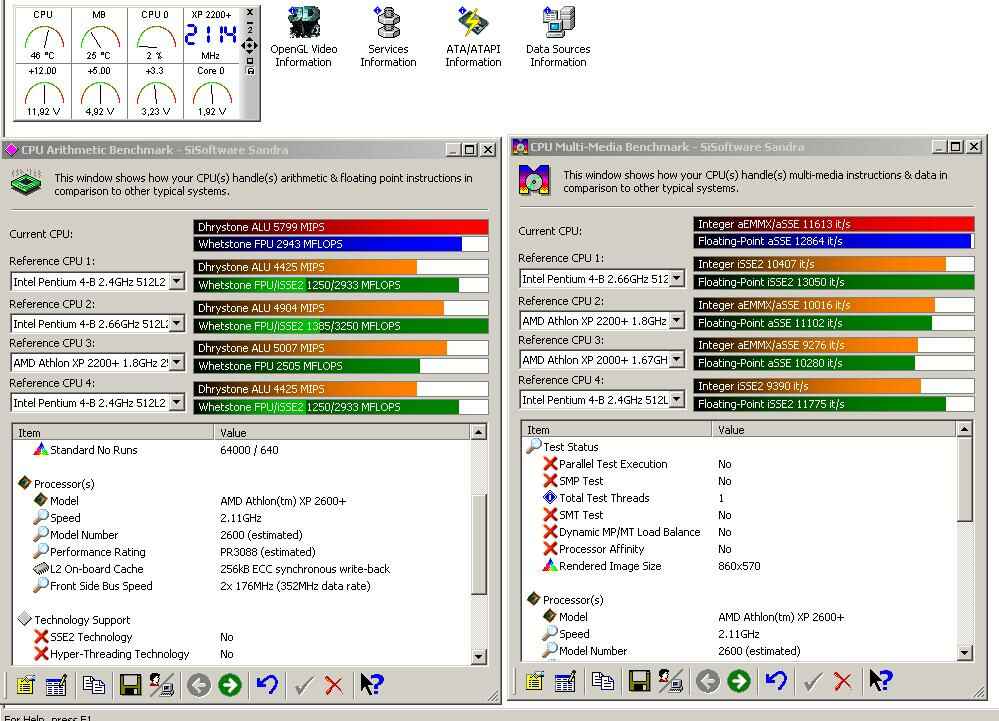
Task: Click the grey back arrow in Multi-Media Benchmark toolbar
Action: tap(708, 682)
